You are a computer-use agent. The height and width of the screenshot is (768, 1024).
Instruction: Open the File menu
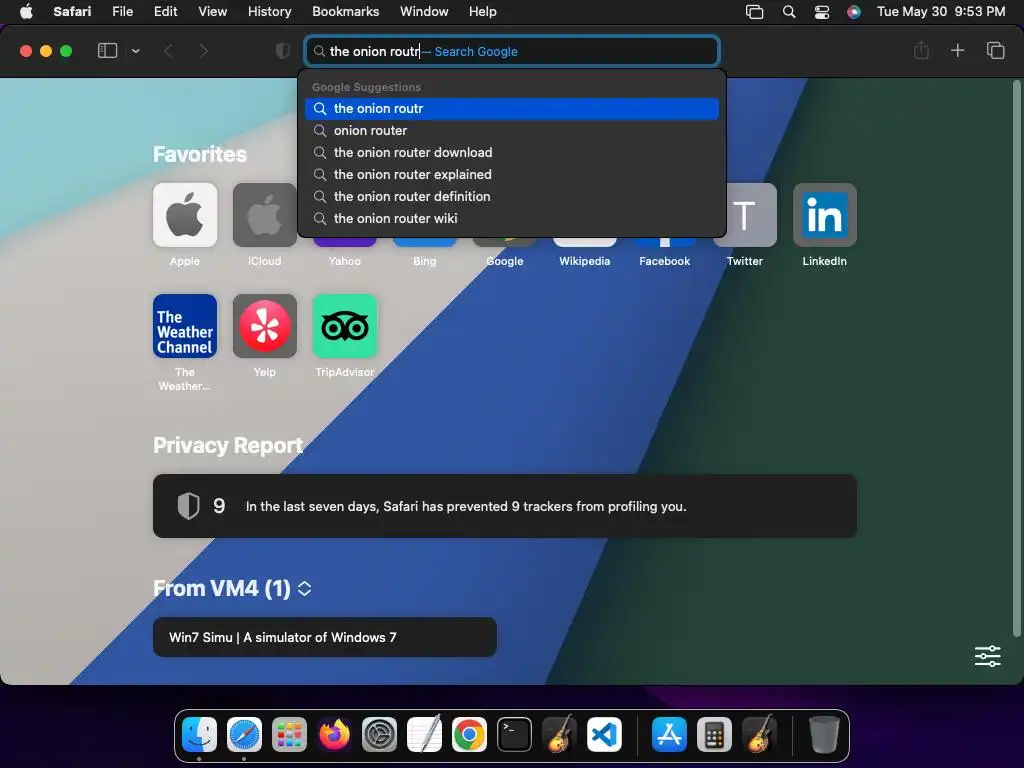click(122, 12)
